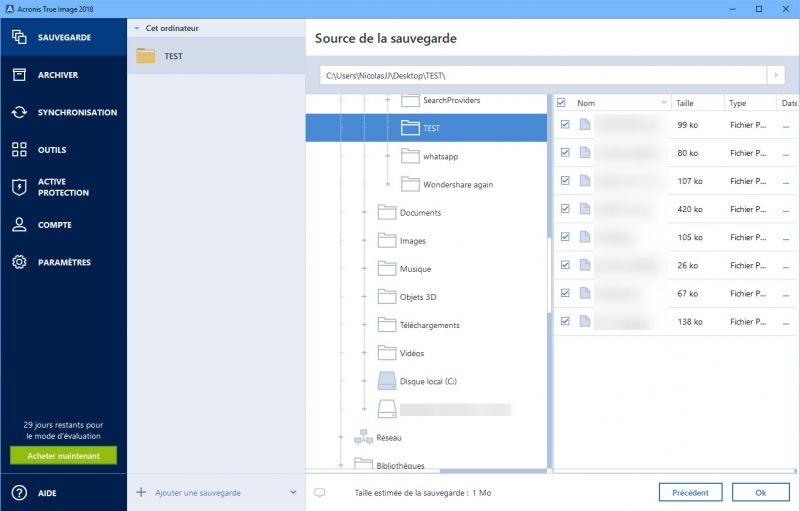Expand the Téléchargements tree node

point(364,324)
